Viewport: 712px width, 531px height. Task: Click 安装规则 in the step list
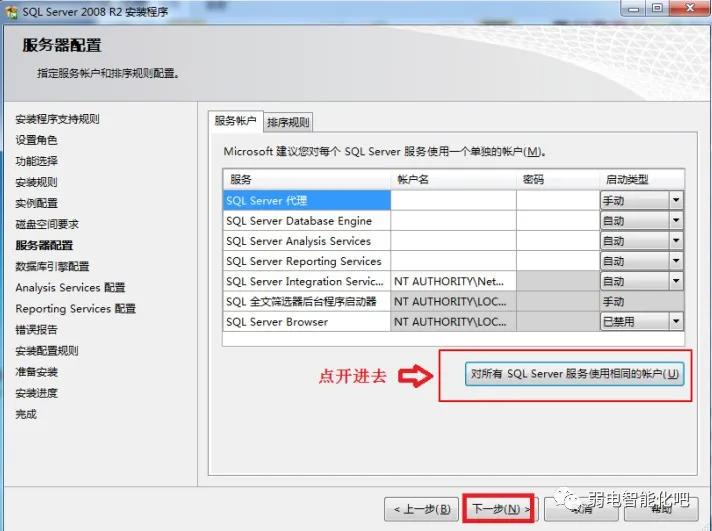coord(36,182)
